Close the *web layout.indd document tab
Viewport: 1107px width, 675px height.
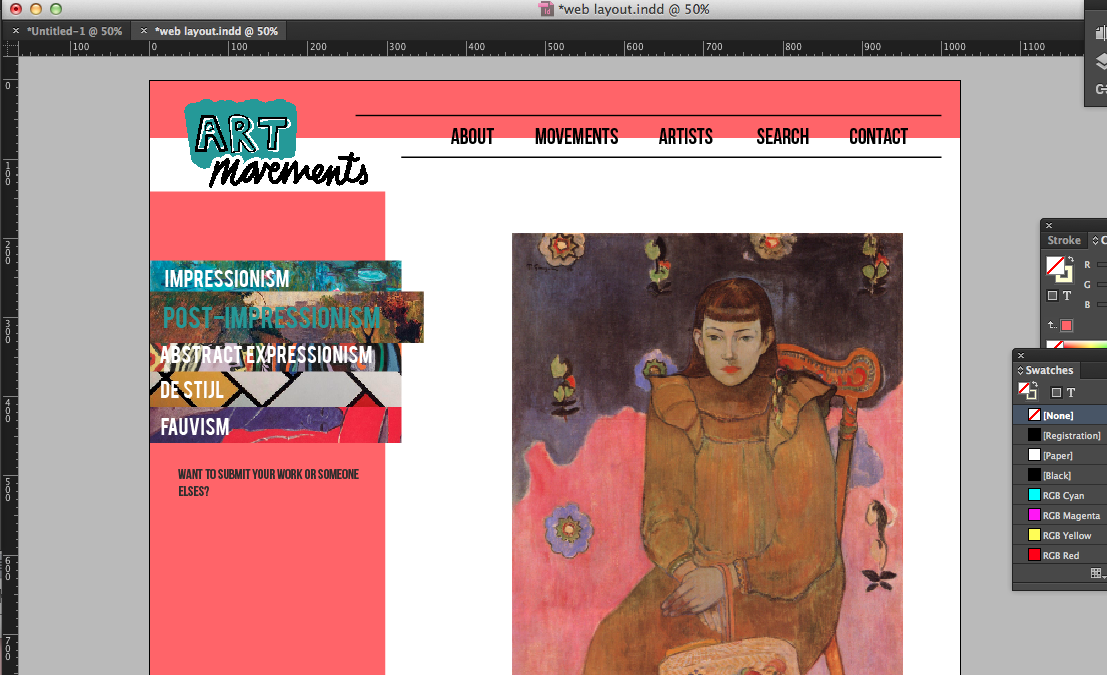click(143, 31)
